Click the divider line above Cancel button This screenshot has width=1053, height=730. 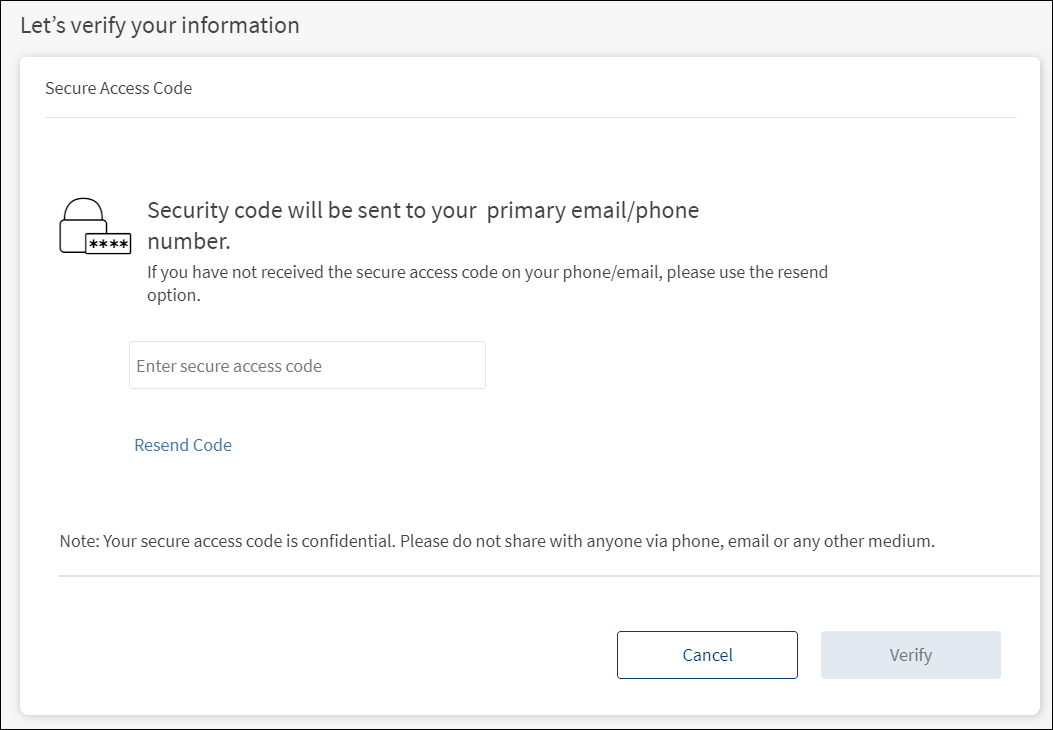tap(548, 576)
